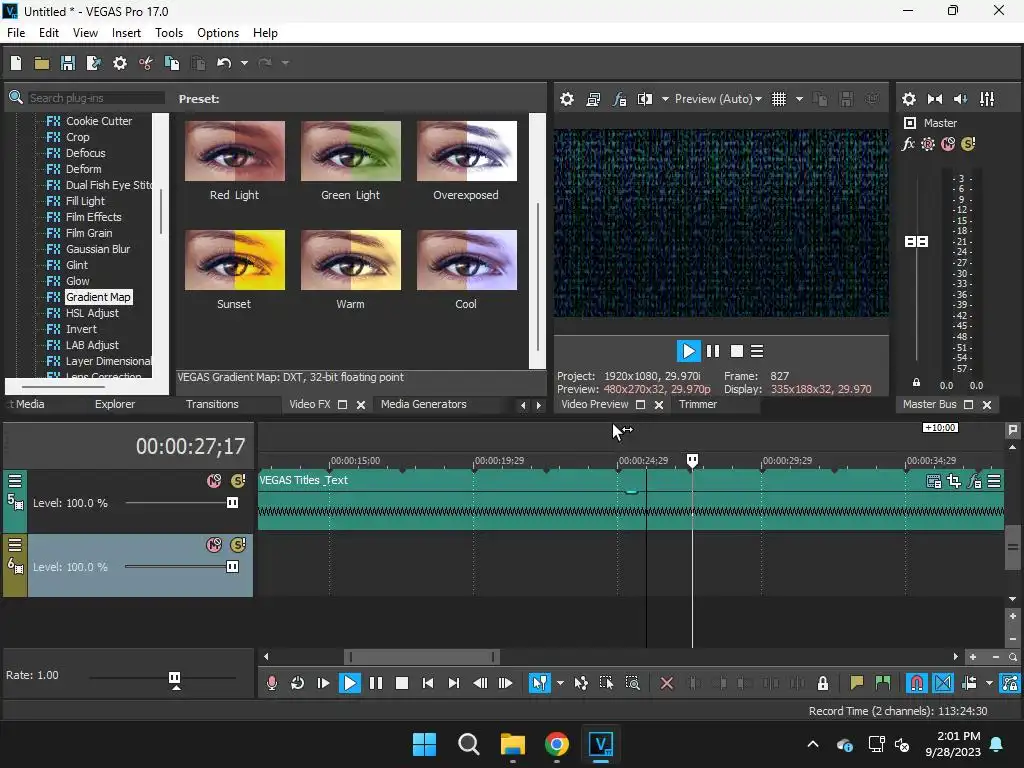Save the project with floppy icon
The image size is (1024, 768).
pos(67,63)
